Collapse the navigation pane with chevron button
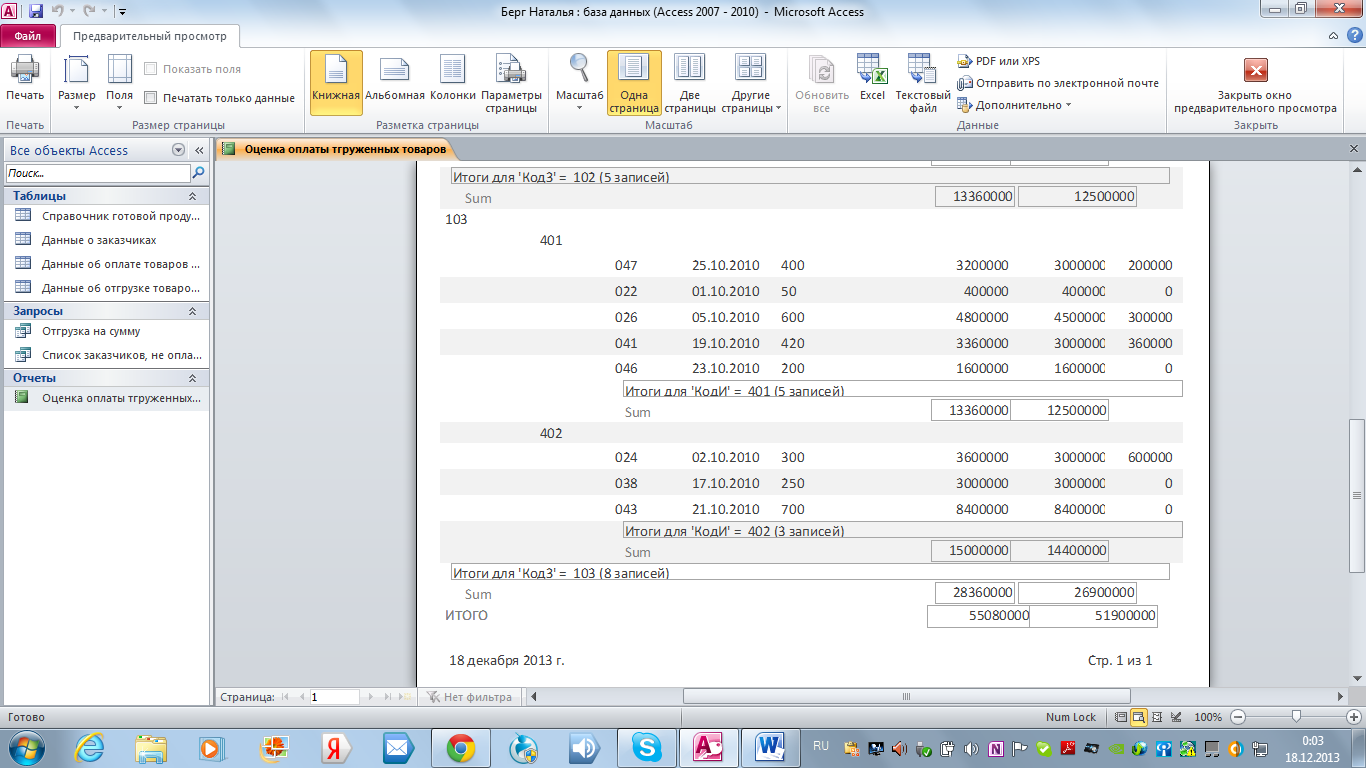 pos(199,150)
